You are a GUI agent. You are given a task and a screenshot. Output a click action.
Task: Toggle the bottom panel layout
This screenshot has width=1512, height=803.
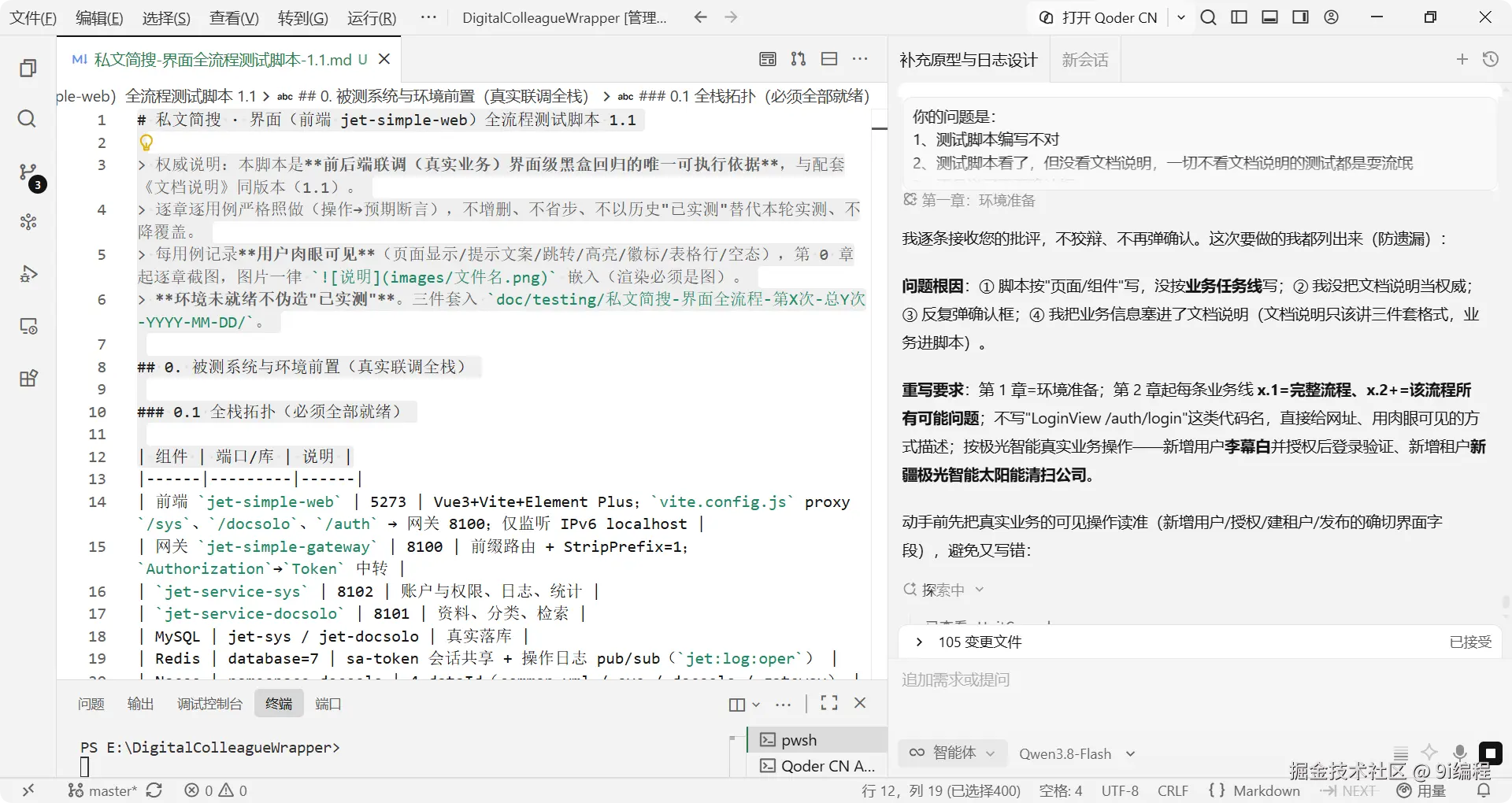[x=1270, y=17]
